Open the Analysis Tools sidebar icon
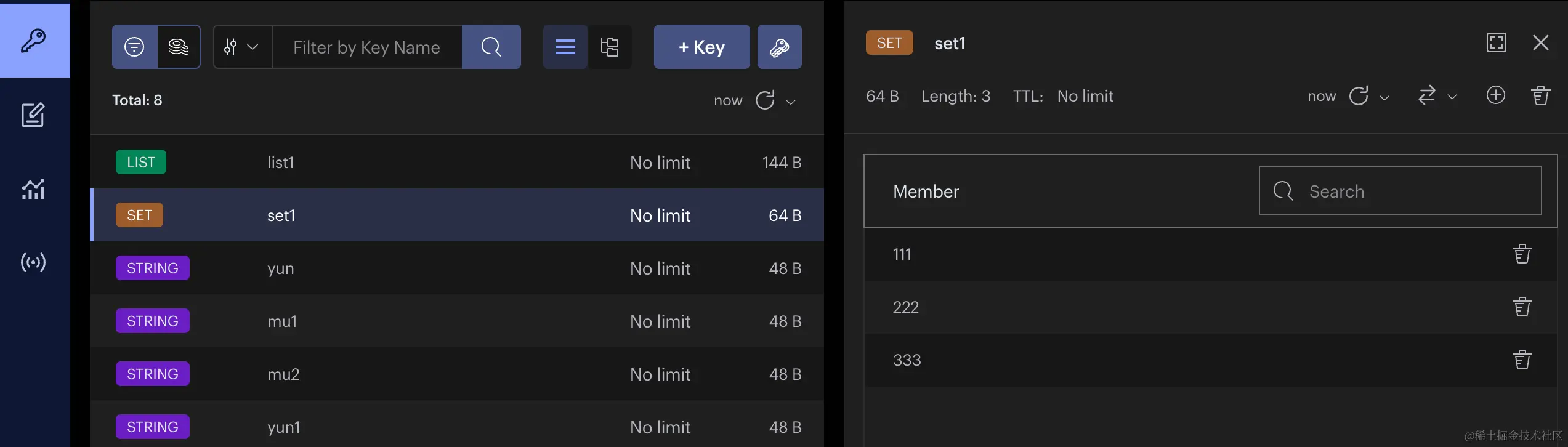The image size is (1568, 447). (33, 189)
